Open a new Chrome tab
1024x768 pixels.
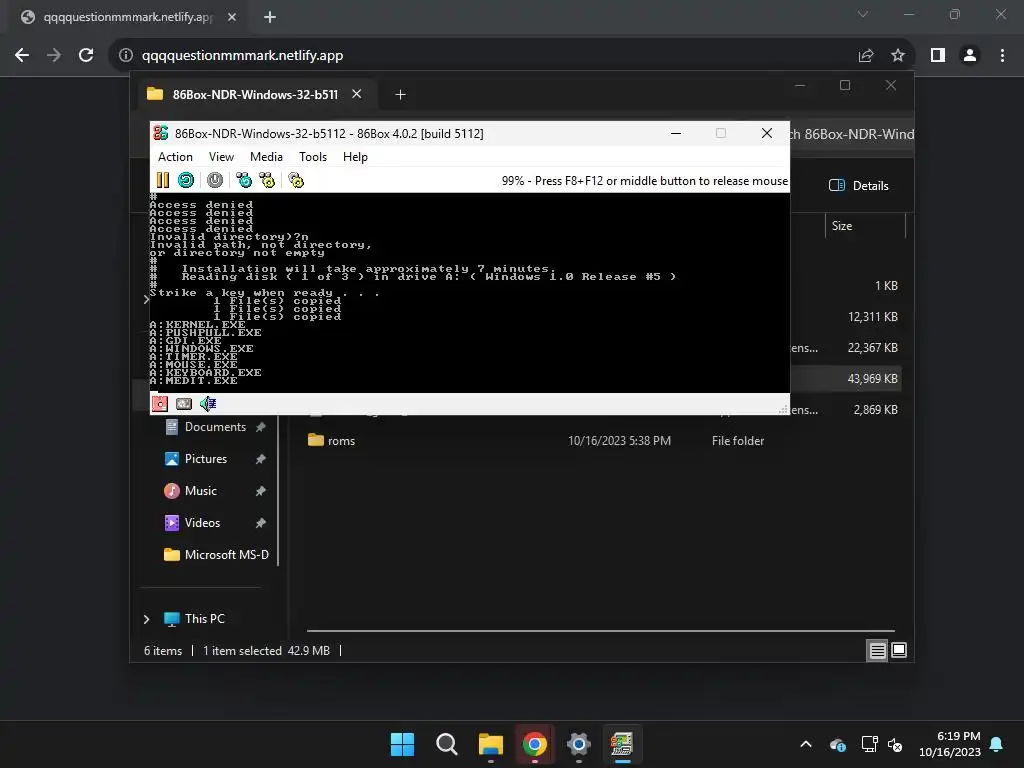(270, 17)
